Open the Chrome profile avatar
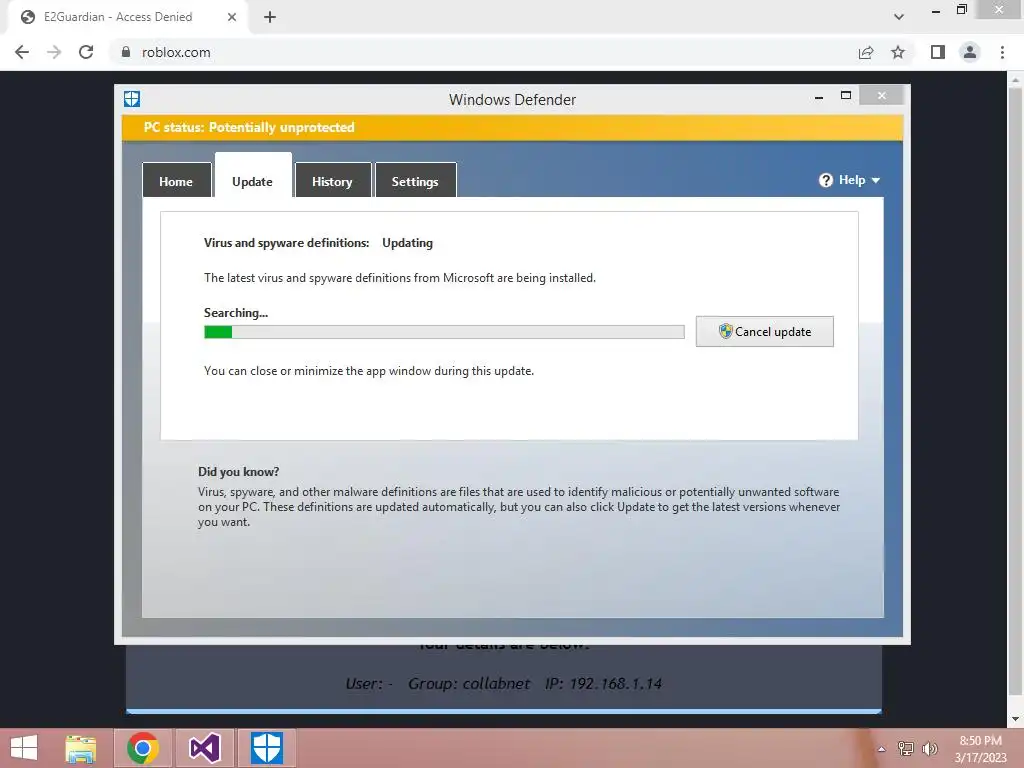Viewport: 1024px width, 768px height. click(970, 52)
